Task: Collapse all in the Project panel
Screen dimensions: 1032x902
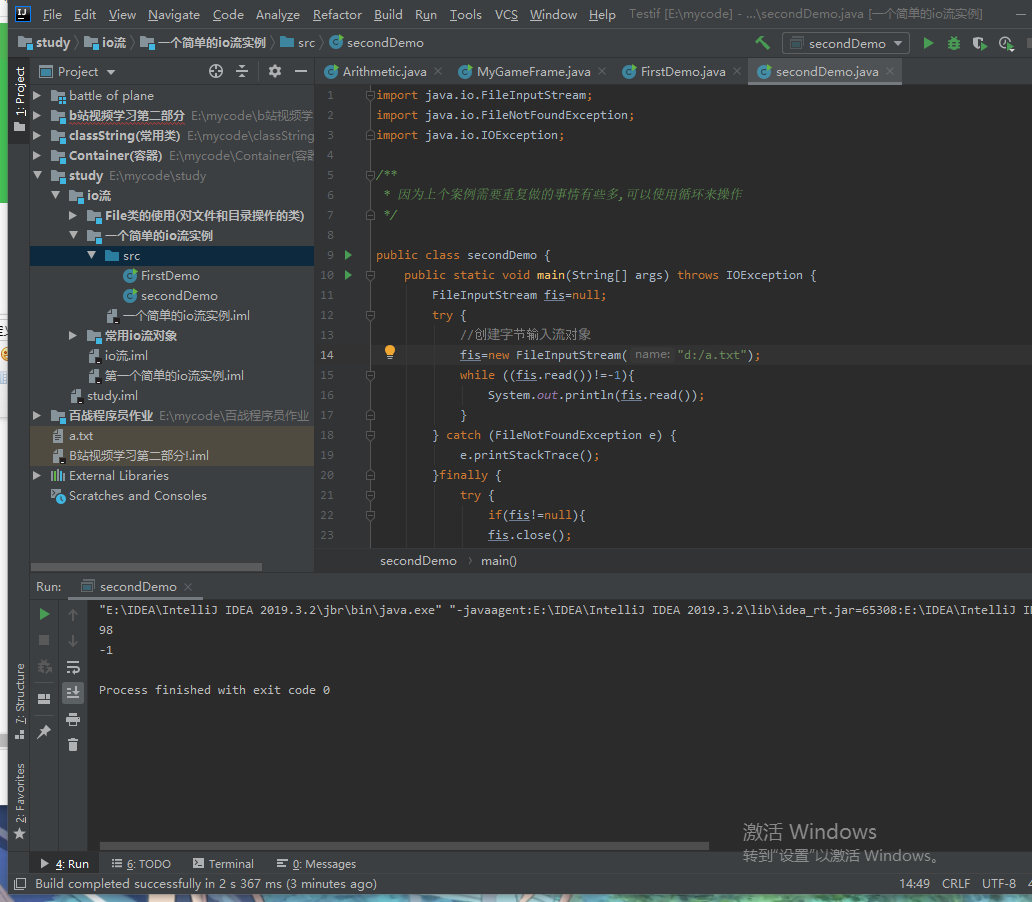Action: pyautogui.click(x=242, y=71)
